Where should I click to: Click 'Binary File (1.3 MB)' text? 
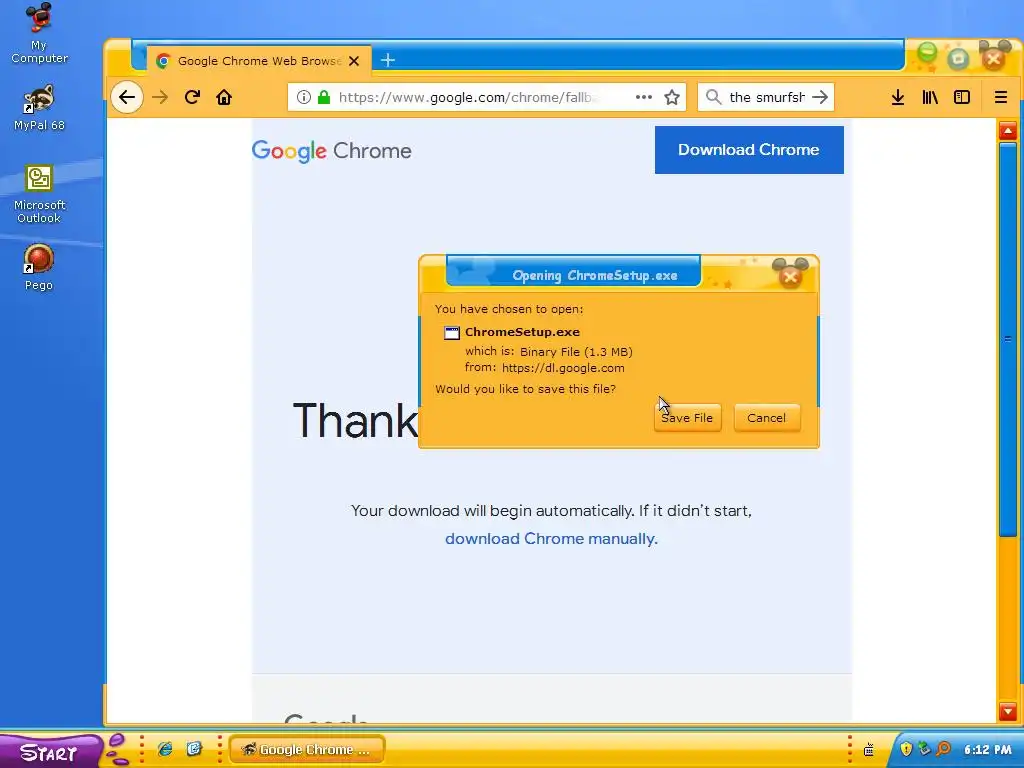pos(576,352)
